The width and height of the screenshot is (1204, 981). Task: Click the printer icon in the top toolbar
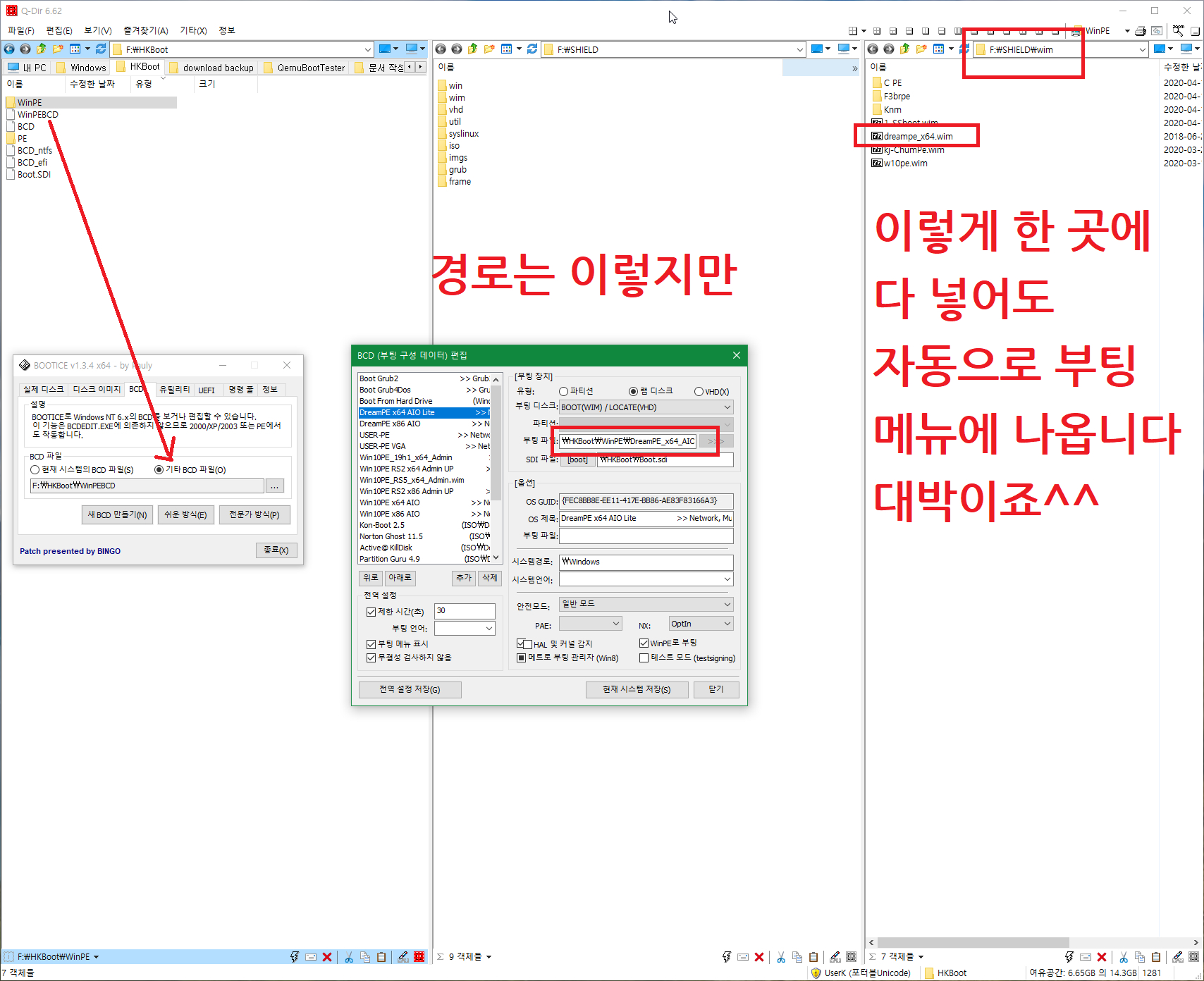(1141, 31)
